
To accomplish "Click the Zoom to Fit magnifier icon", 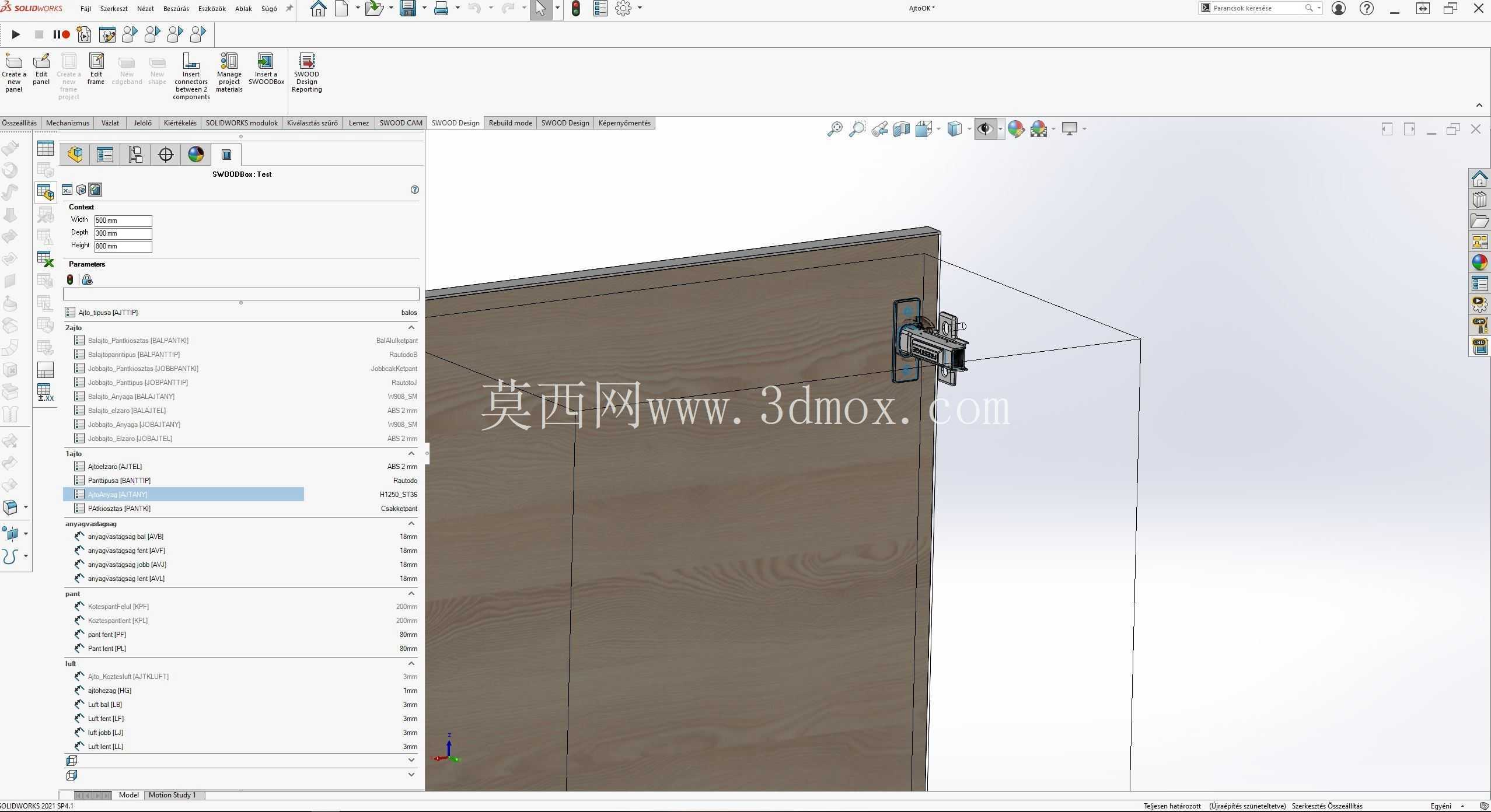I will (834, 129).
